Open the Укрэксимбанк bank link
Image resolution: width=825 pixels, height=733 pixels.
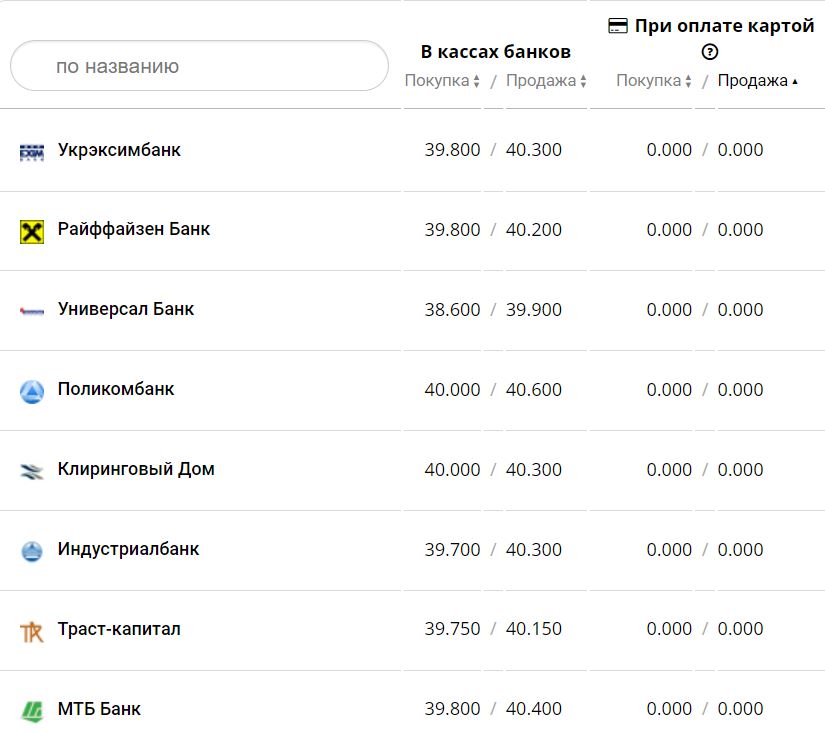pos(119,150)
